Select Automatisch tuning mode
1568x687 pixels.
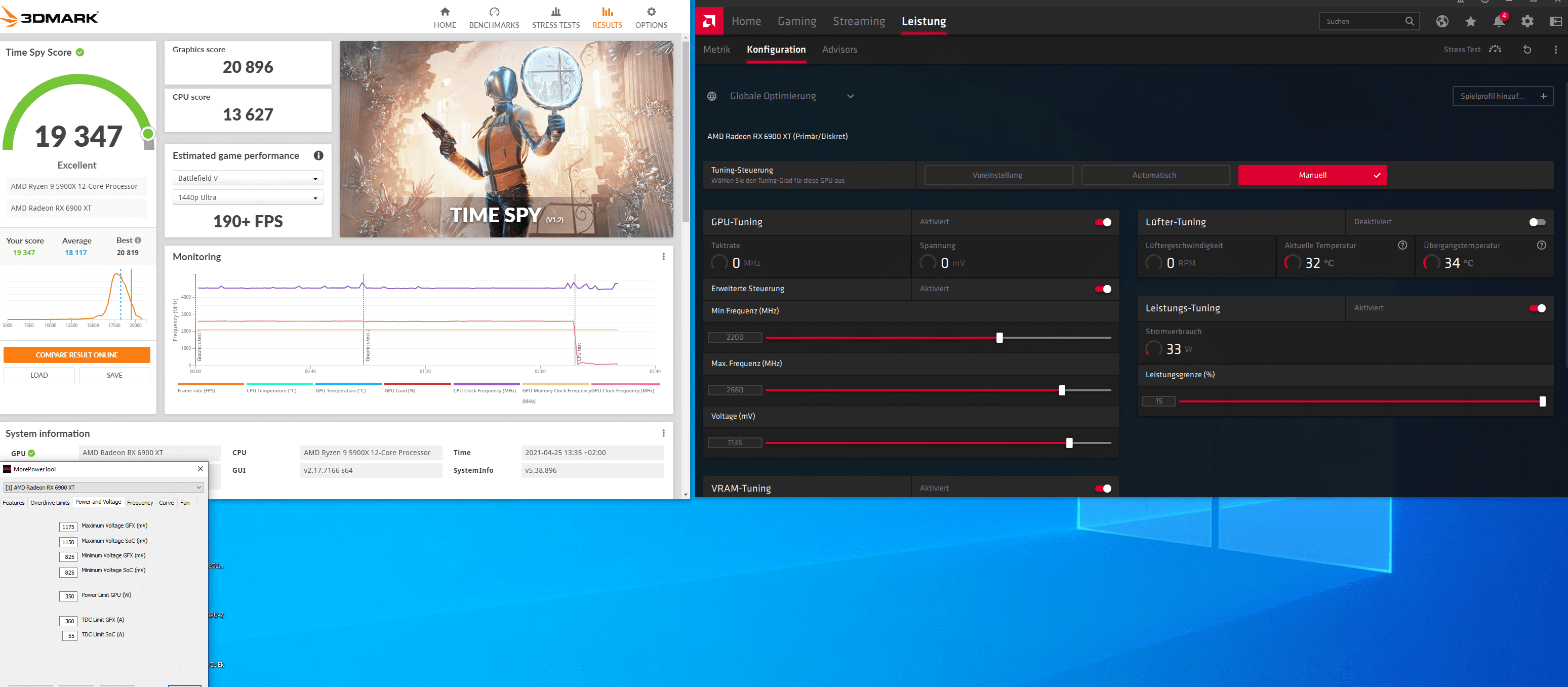point(1155,175)
